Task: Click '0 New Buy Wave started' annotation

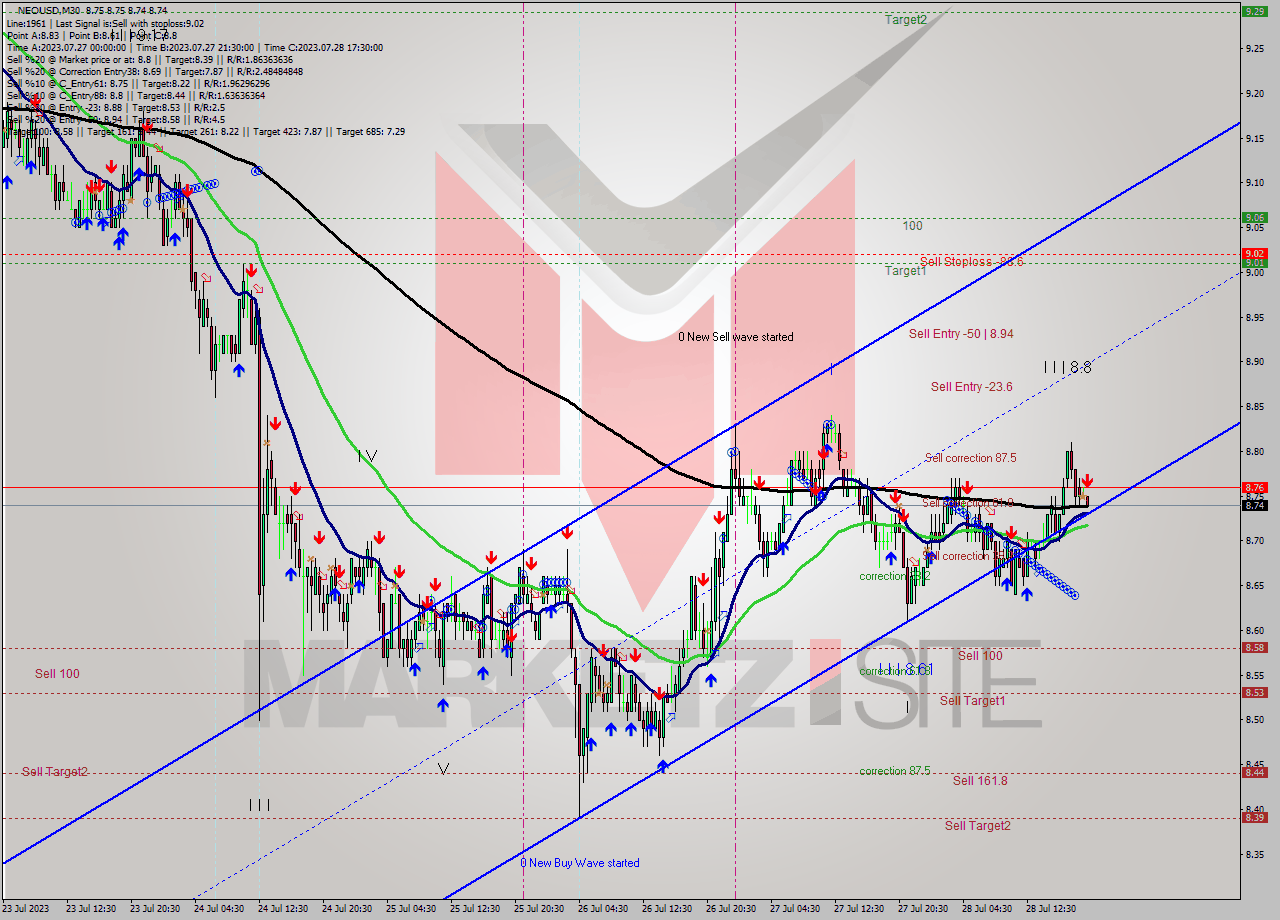Action: point(580,862)
